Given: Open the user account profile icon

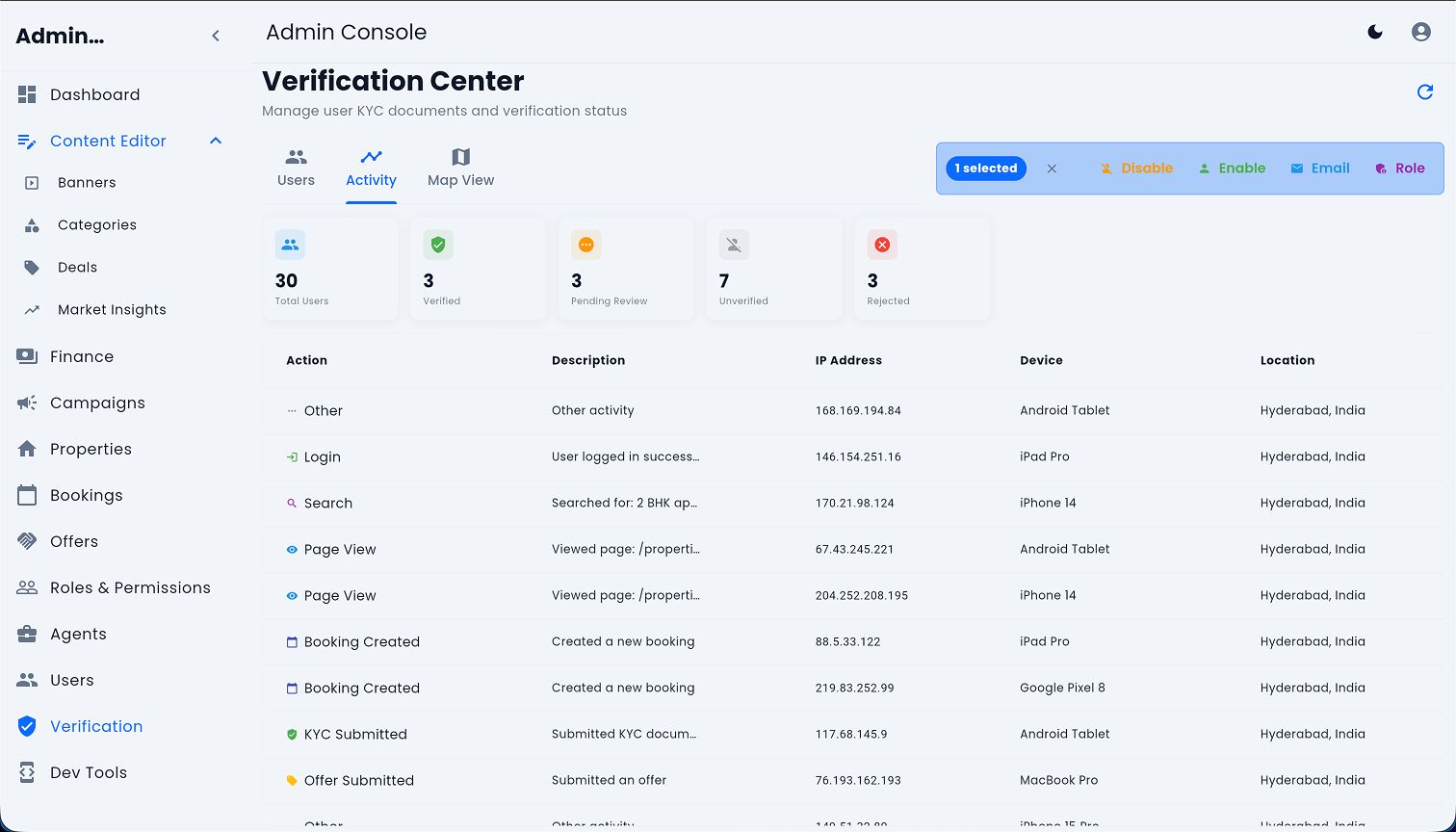Looking at the screenshot, I should [x=1420, y=32].
